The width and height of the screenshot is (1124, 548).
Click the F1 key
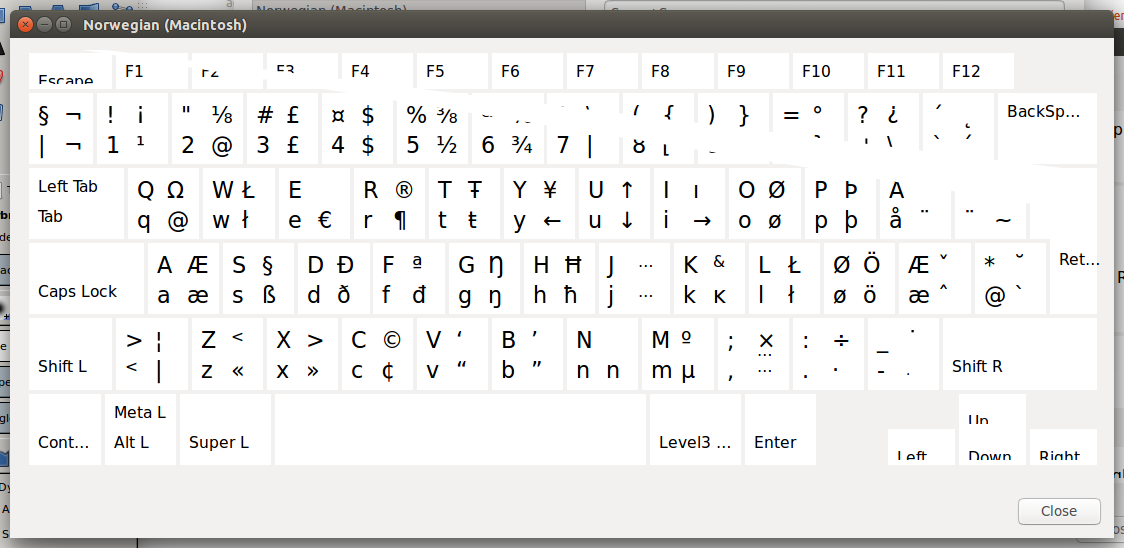[x=151, y=71]
